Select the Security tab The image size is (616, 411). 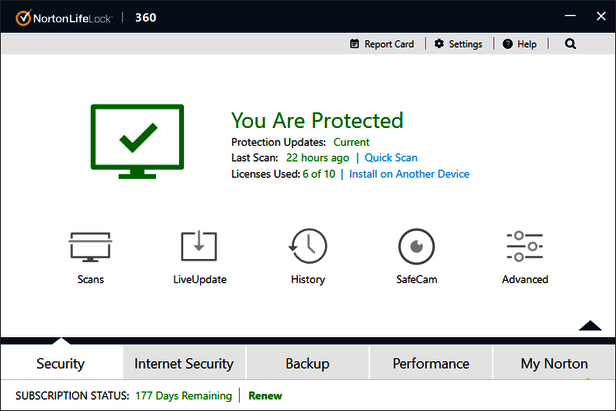click(x=61, y=363)
